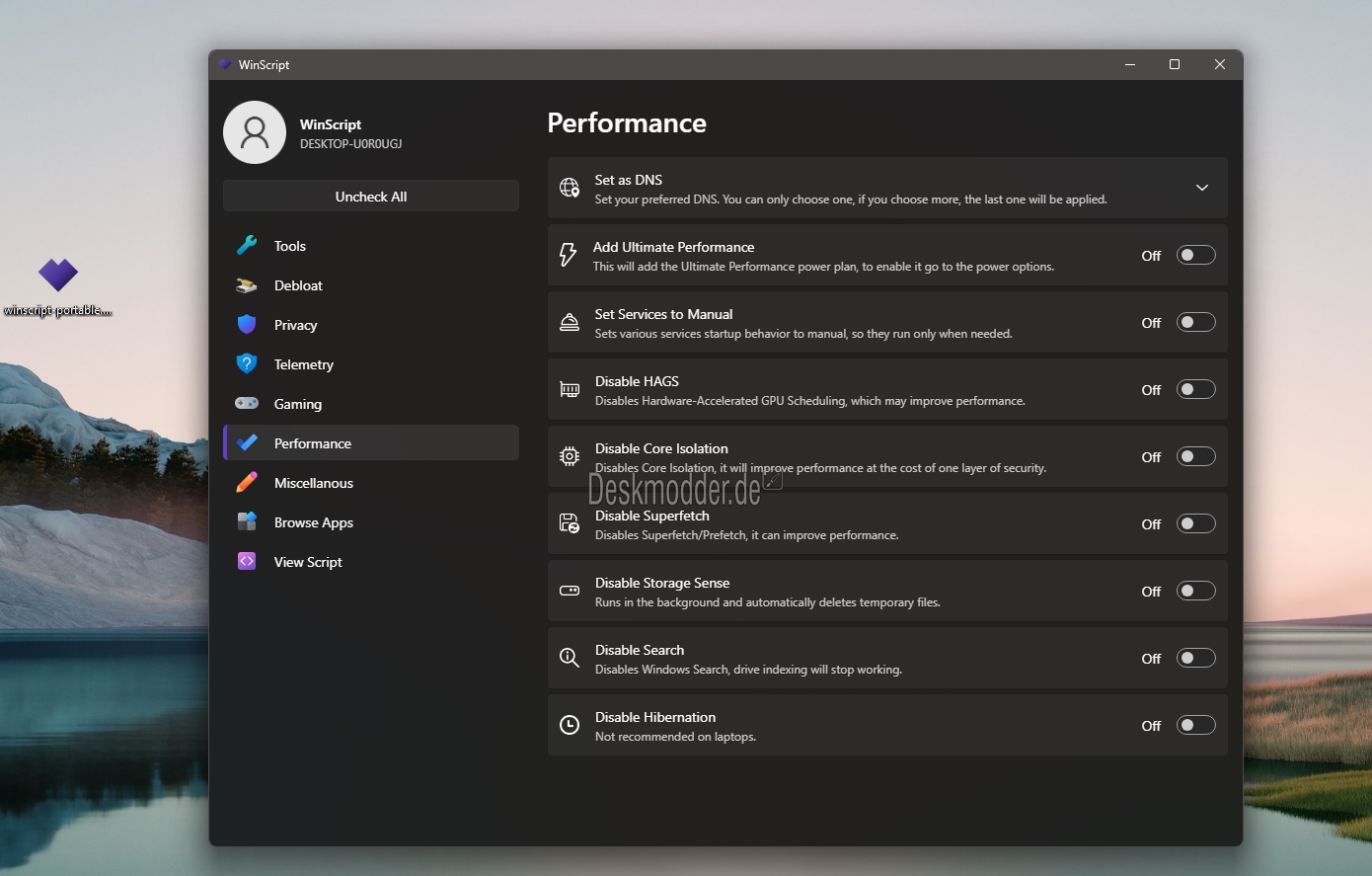Open the Telemetry page

[371, 364]
